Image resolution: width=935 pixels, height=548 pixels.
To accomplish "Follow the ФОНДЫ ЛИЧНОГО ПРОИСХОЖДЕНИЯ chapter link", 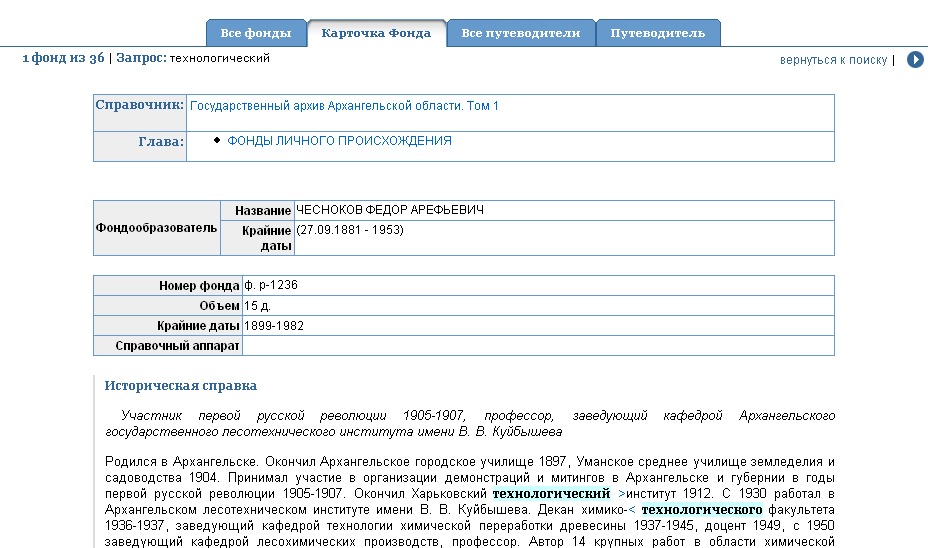I will (339, 141).
